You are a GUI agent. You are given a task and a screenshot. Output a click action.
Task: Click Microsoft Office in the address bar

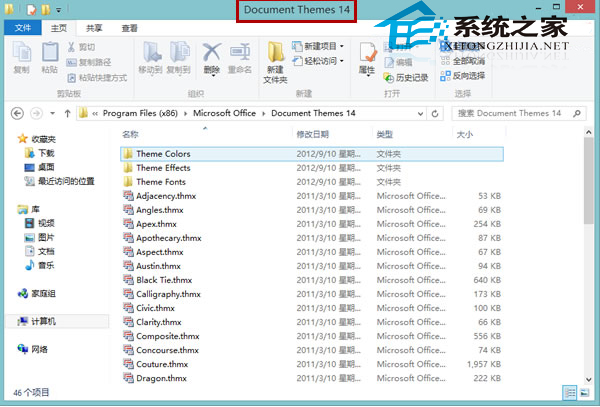pyautogui.click(x=224, y=114)
